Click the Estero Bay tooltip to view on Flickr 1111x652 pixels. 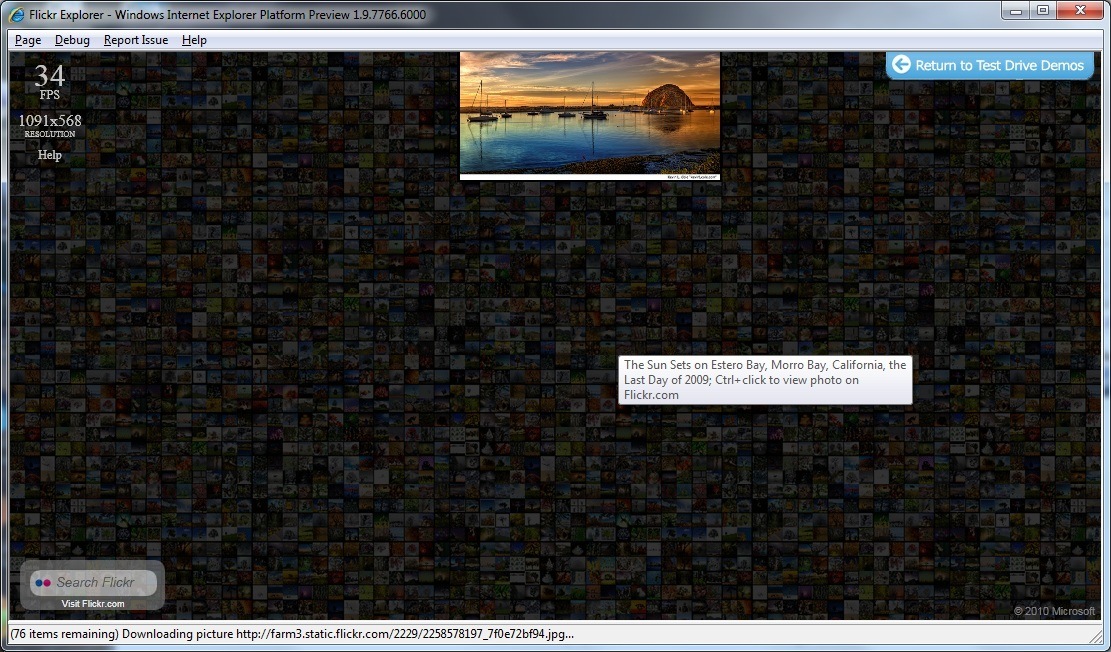(x=765, y=379)
